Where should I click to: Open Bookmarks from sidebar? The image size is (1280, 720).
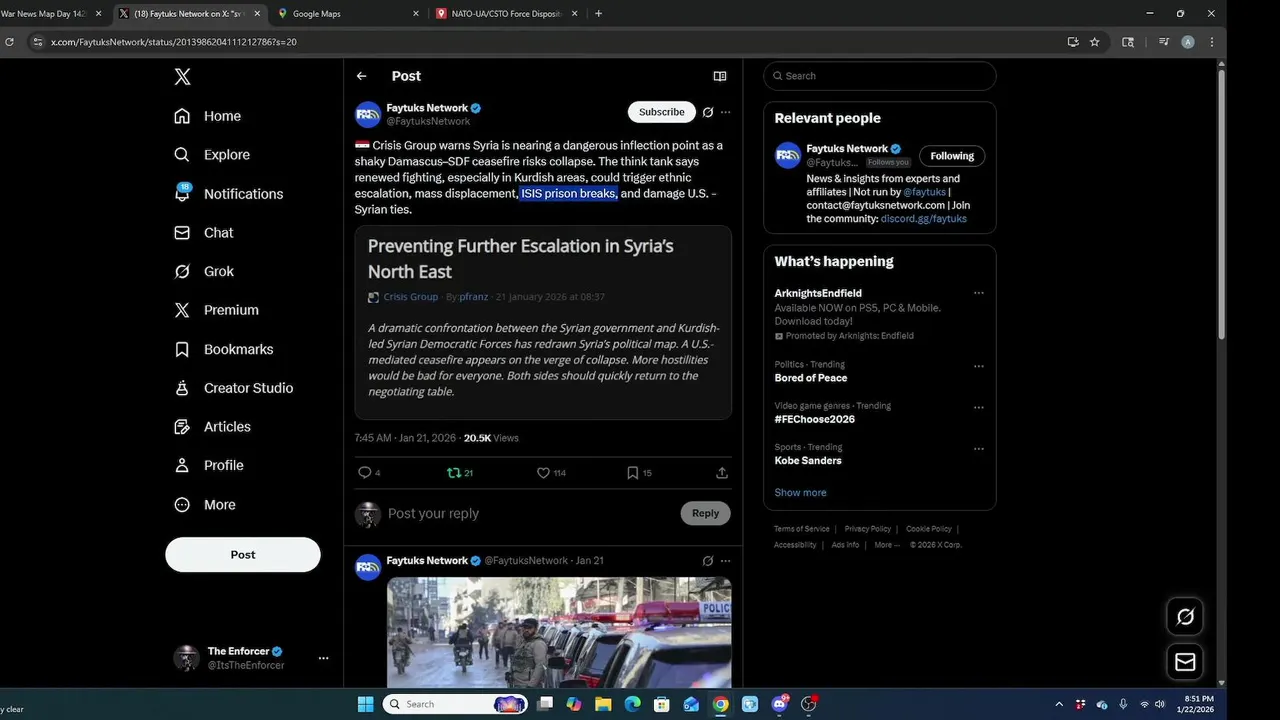pyautogui.click(x=224, y=349)
